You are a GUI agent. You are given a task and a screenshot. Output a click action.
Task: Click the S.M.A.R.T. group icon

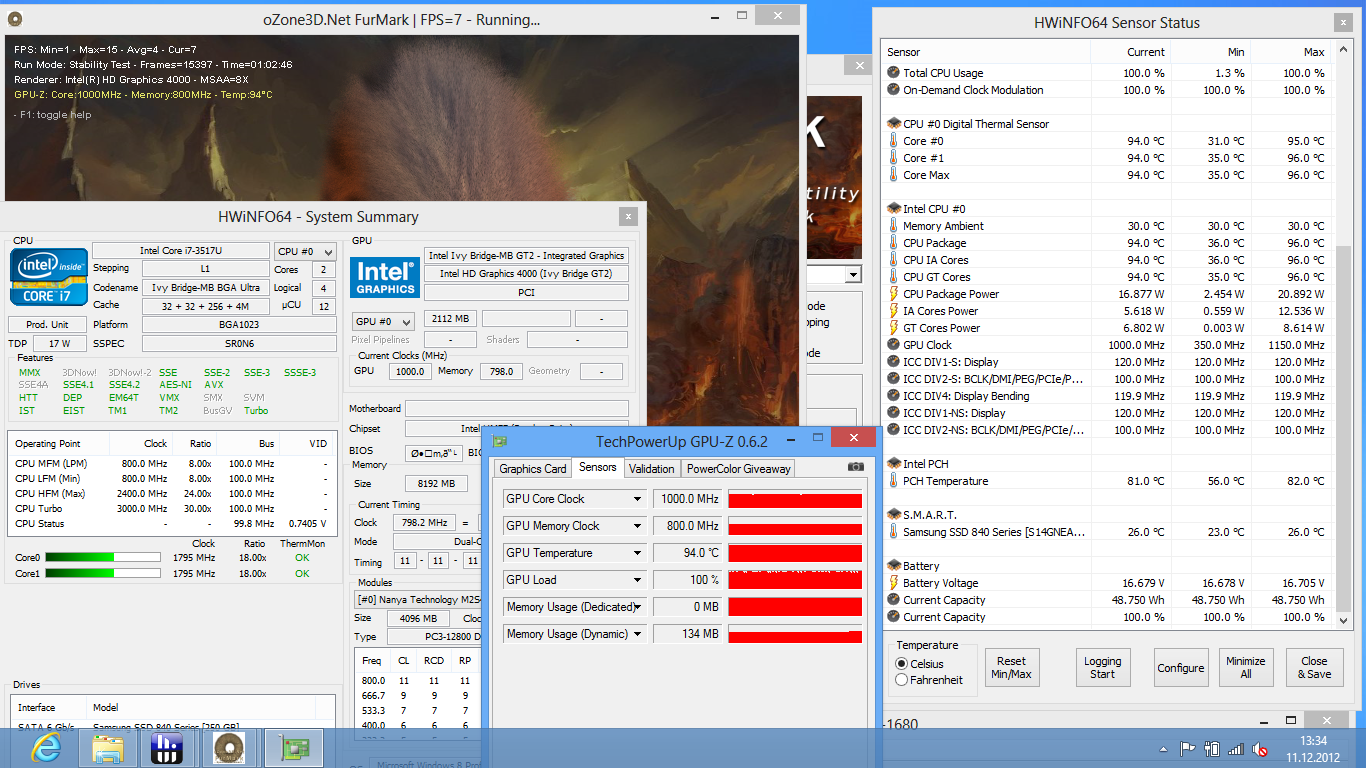click(893, 515)
